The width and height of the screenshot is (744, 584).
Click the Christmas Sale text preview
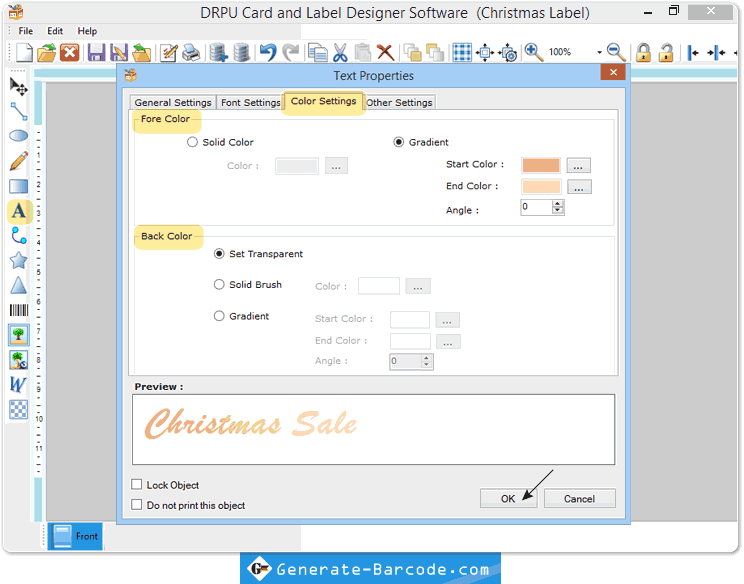[x=251, y=424]
